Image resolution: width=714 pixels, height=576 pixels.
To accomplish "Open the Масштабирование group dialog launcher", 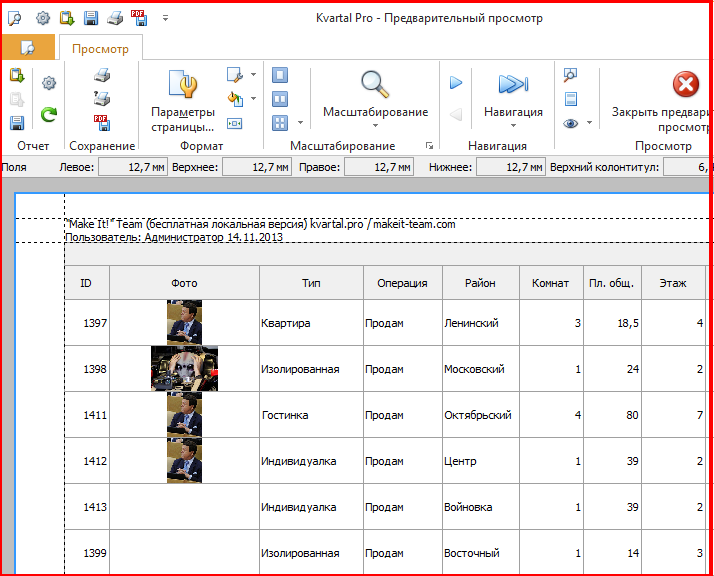I will [429, 146].
